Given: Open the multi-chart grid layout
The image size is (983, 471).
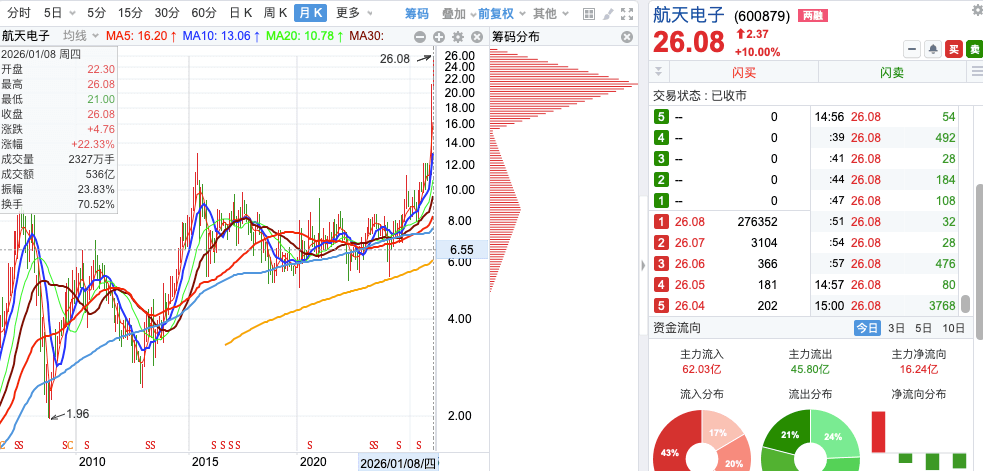Looking at the screenshot, I should [x=589, y=13].
